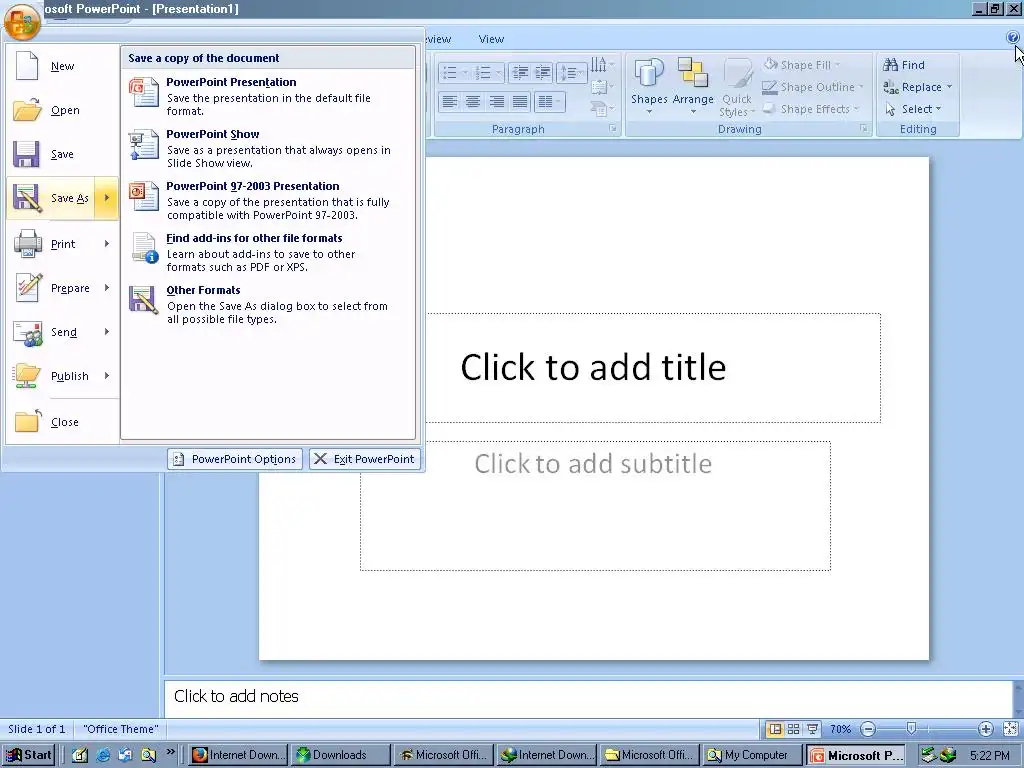Open Find add-ins for other file formats
1024x768 pixels.
pyautogui.click(x=268, y=253)
